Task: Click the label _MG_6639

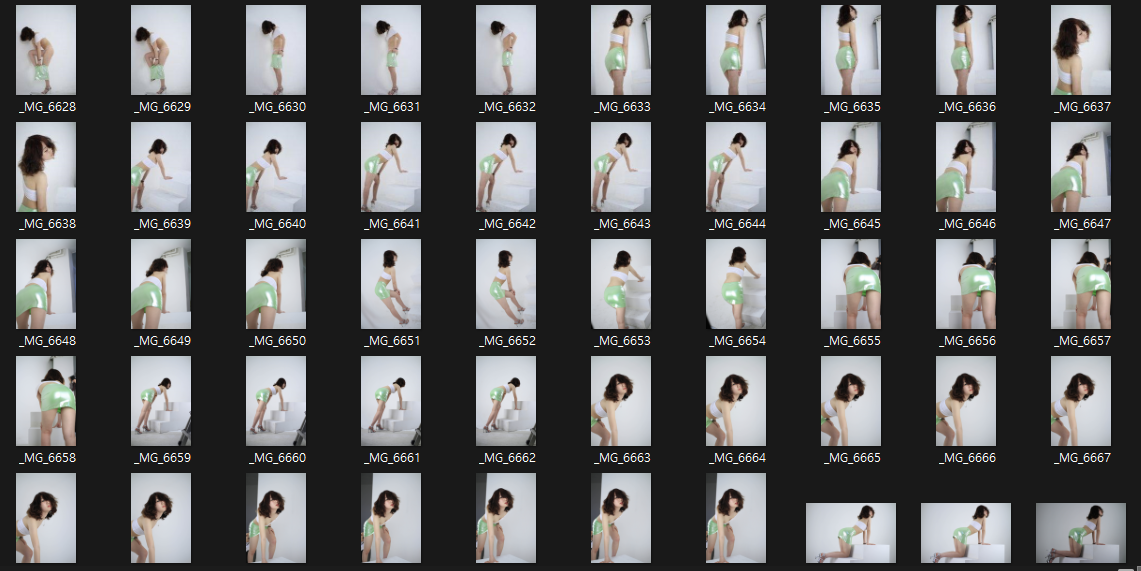Action: point(162,224)
